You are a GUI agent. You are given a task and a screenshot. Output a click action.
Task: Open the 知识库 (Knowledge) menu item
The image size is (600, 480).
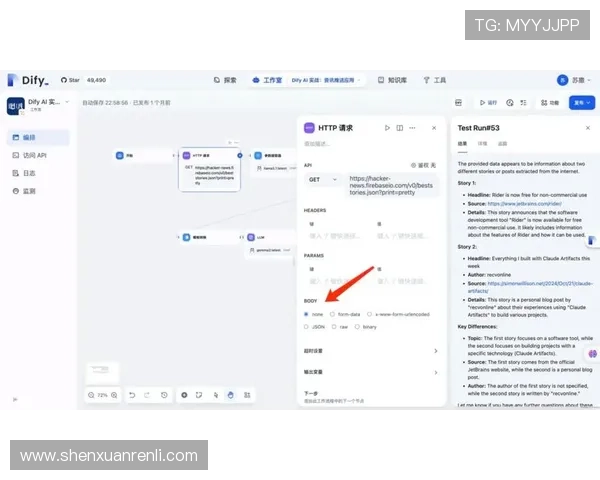click(x=392, y=80)
